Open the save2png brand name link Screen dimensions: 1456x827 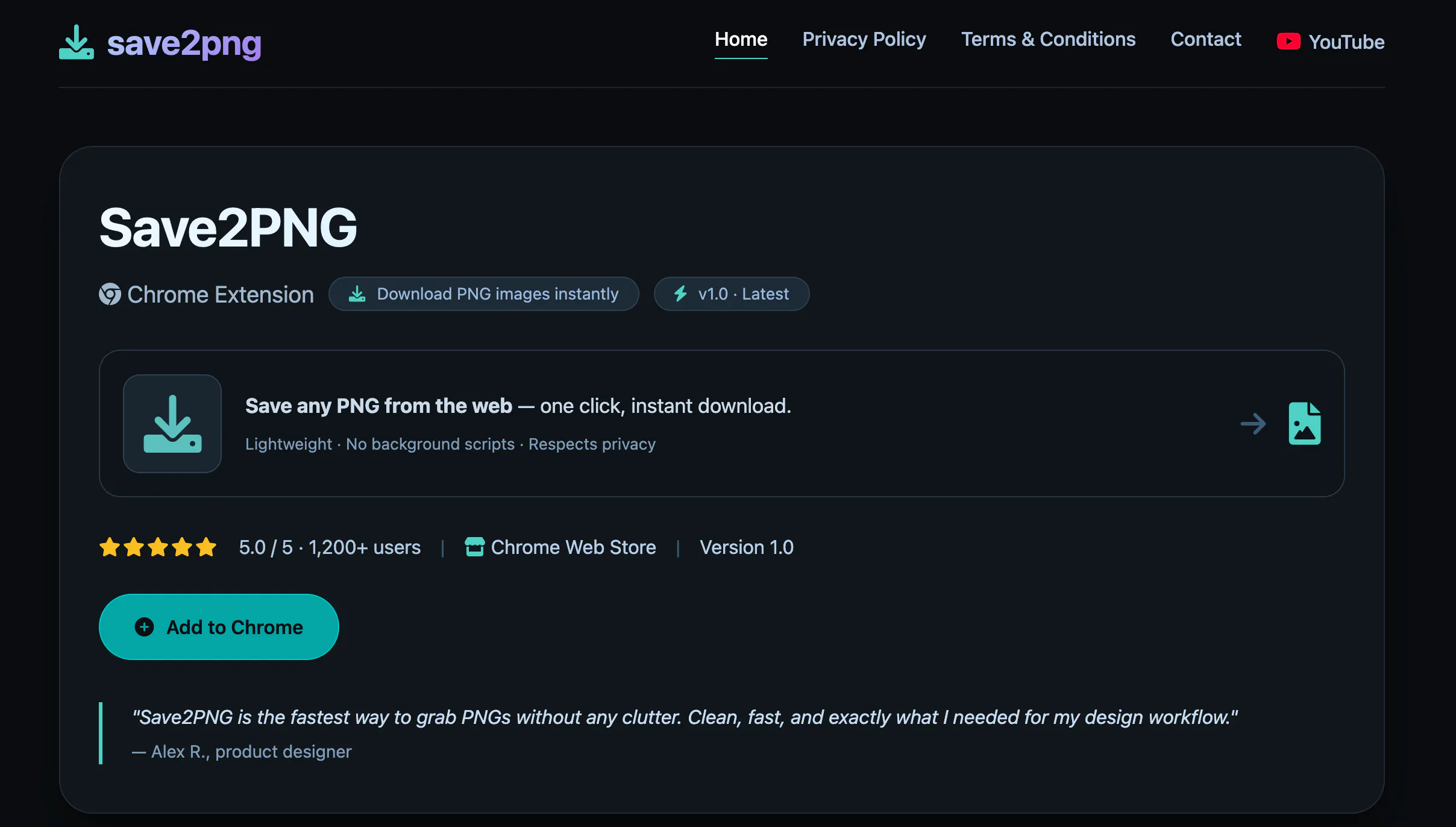pos(184,43)
